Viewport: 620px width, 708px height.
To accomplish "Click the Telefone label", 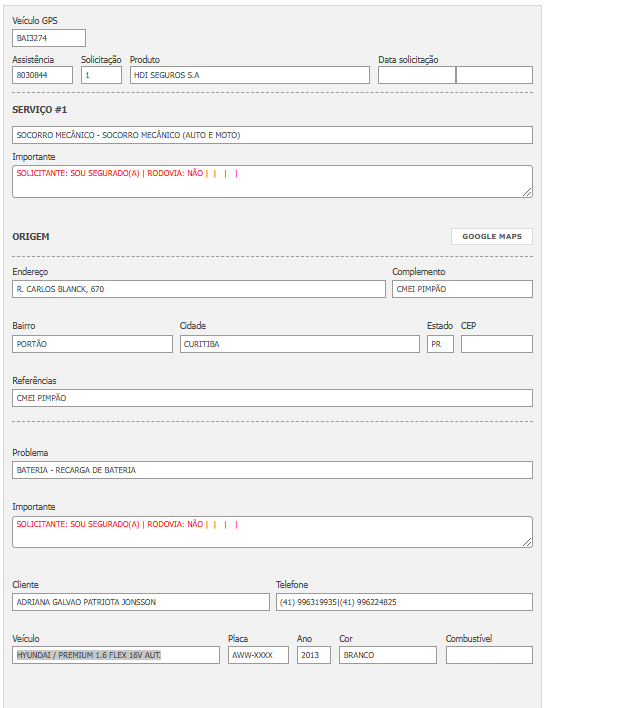I will 292,585.
